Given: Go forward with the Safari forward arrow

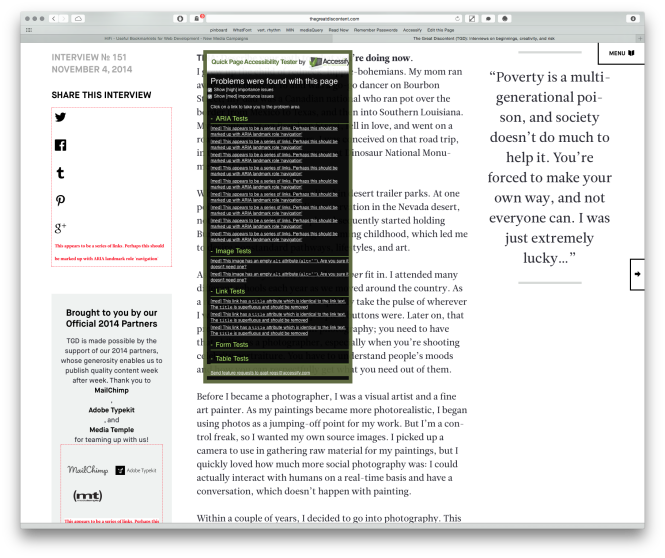Looking at the screenshot, I should (64, 19).
